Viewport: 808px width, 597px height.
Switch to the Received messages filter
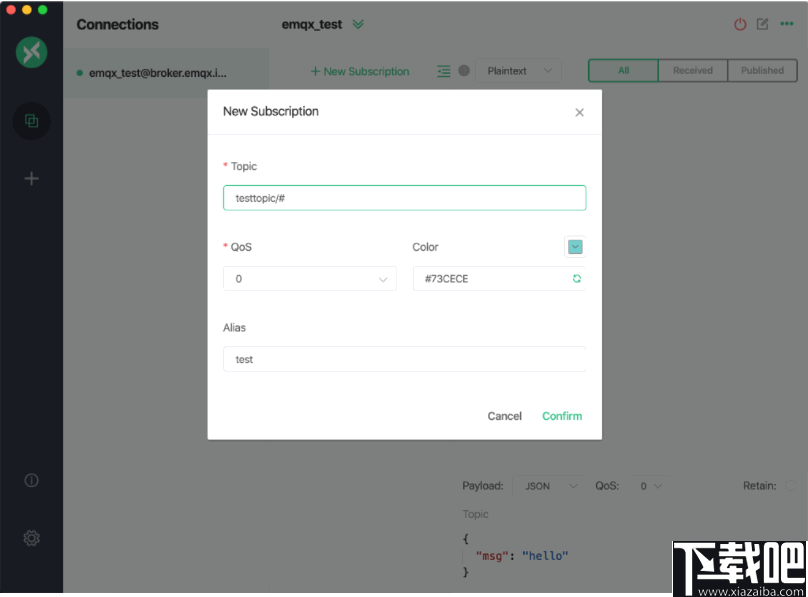pos(692,70)
